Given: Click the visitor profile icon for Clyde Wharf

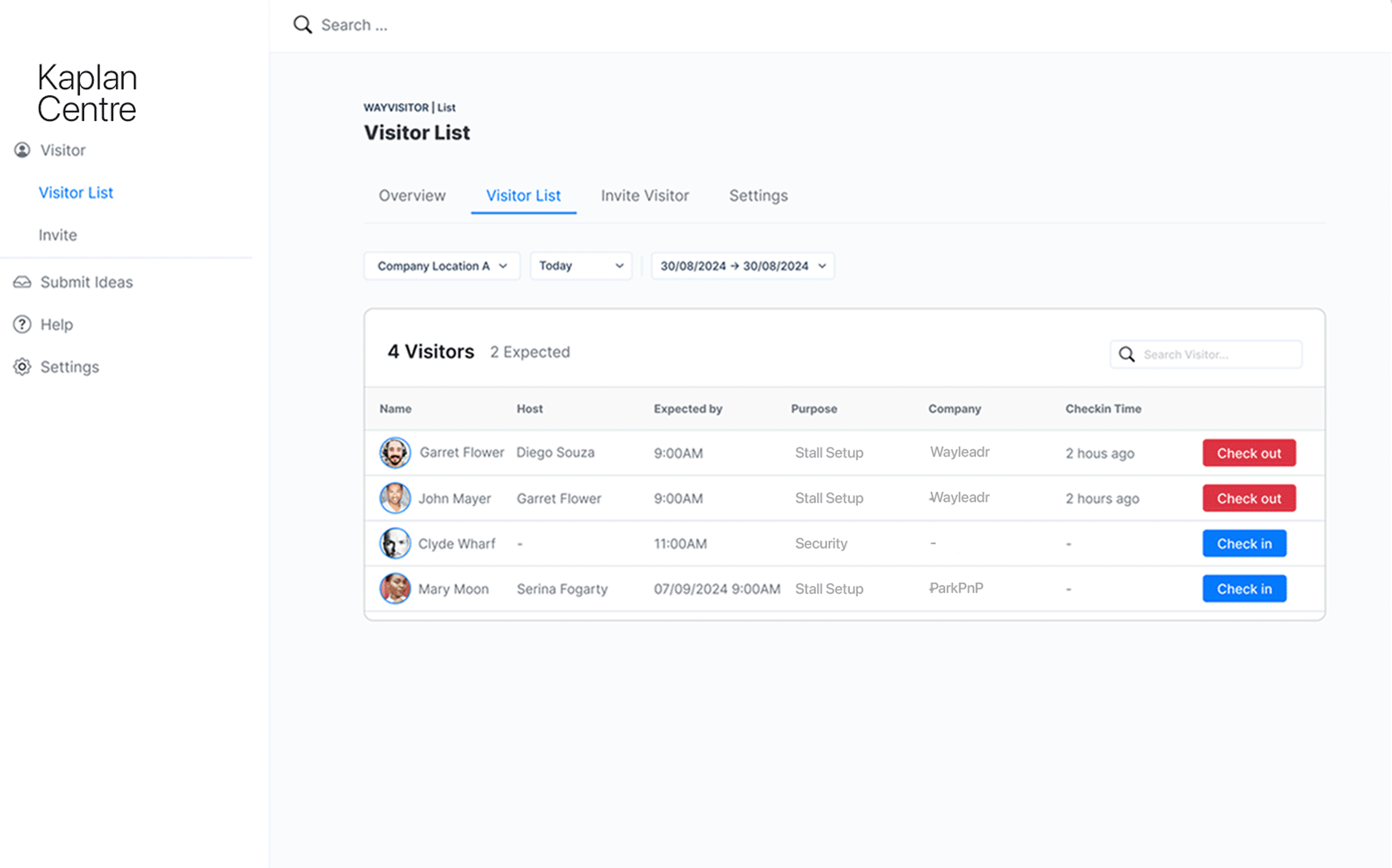Looking at the screenshot, I should (x=395, y=543).
